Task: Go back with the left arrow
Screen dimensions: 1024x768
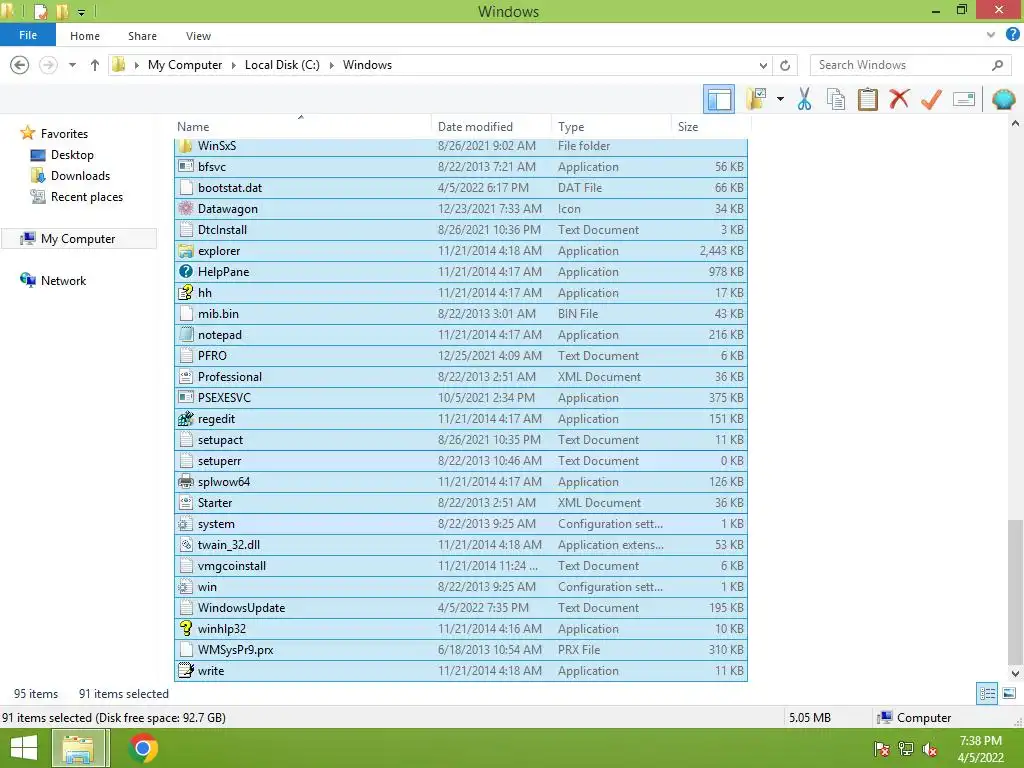Action: [x=20, y=65]
